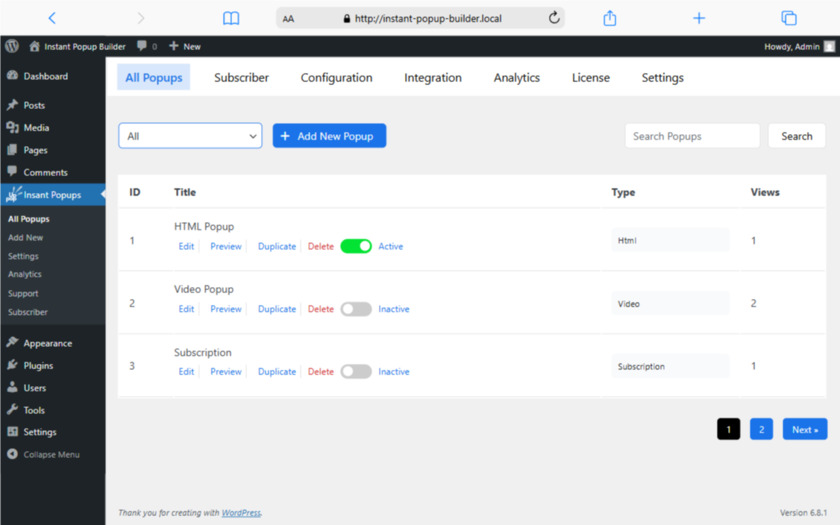Delete the Video Popup

tap(320, 309)
